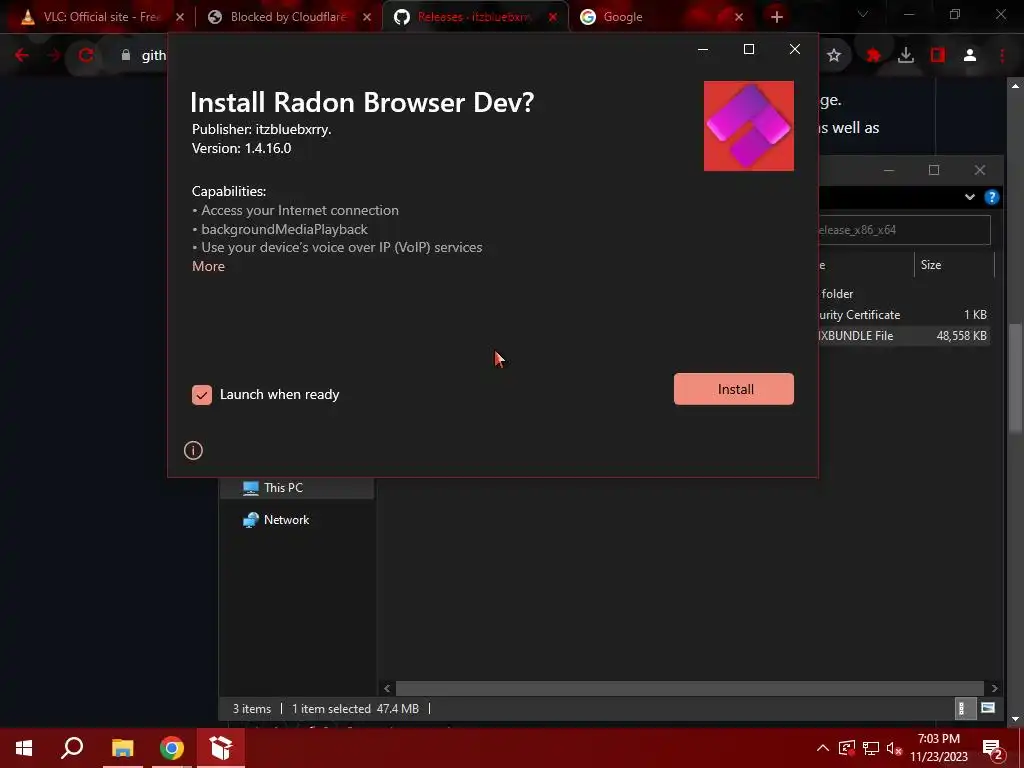This screenshot has width=1024, height=768.
Task: Click the muted volume tray icon
Action: (894, 748)
